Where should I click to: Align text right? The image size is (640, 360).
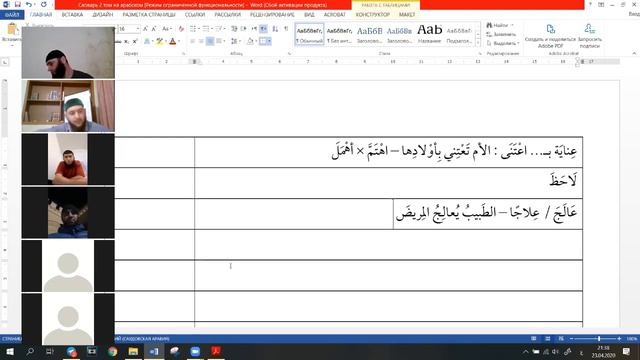210,41
